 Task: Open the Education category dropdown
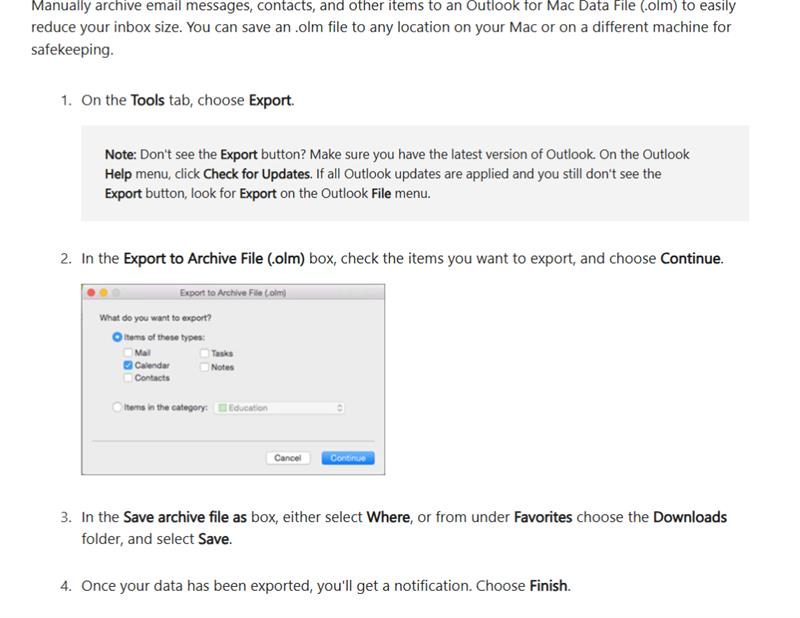point(279,408)
